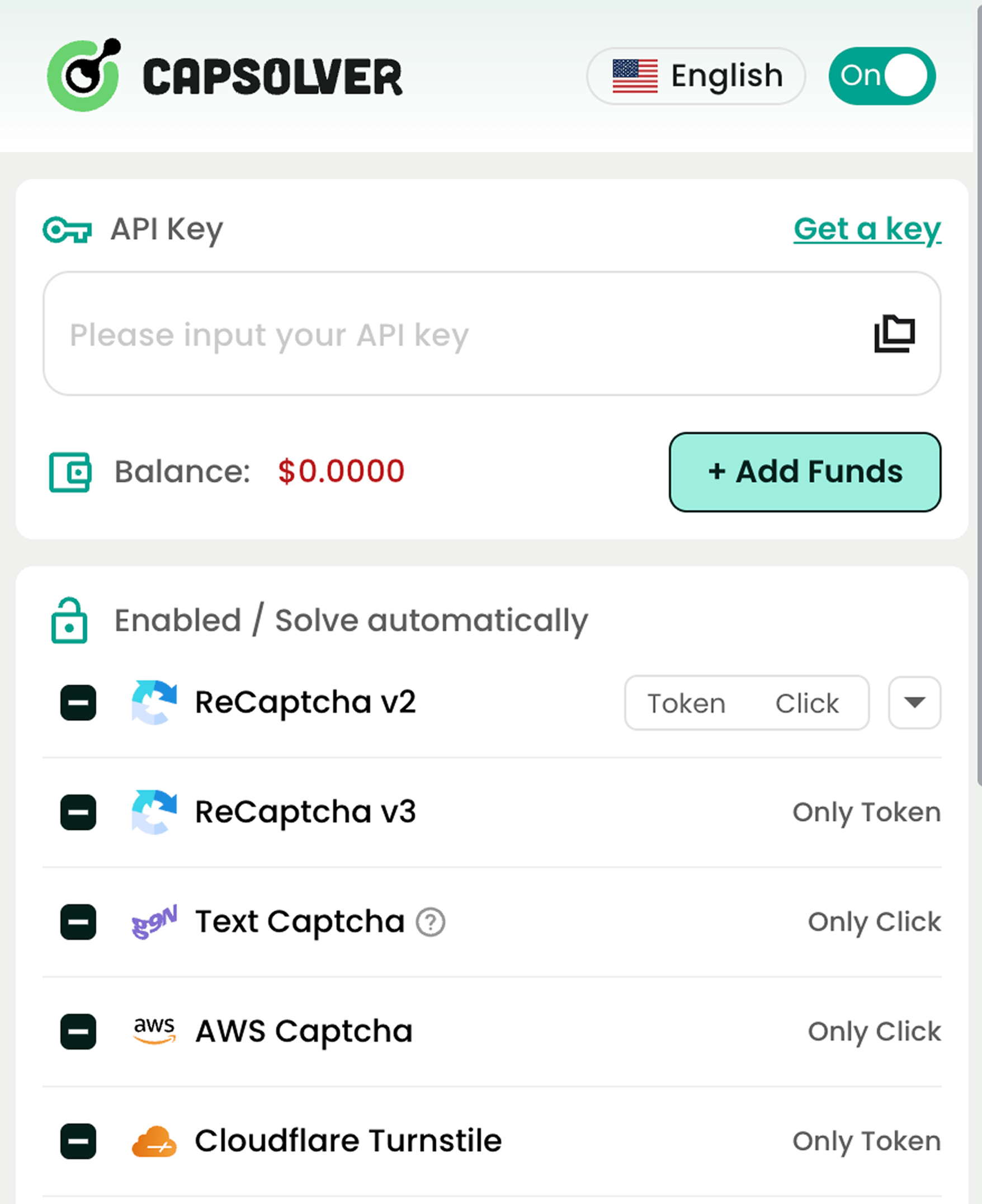982x1204 pixels.
Task: Click the AWS Captcha logo
Action: tap(154, 1031)
